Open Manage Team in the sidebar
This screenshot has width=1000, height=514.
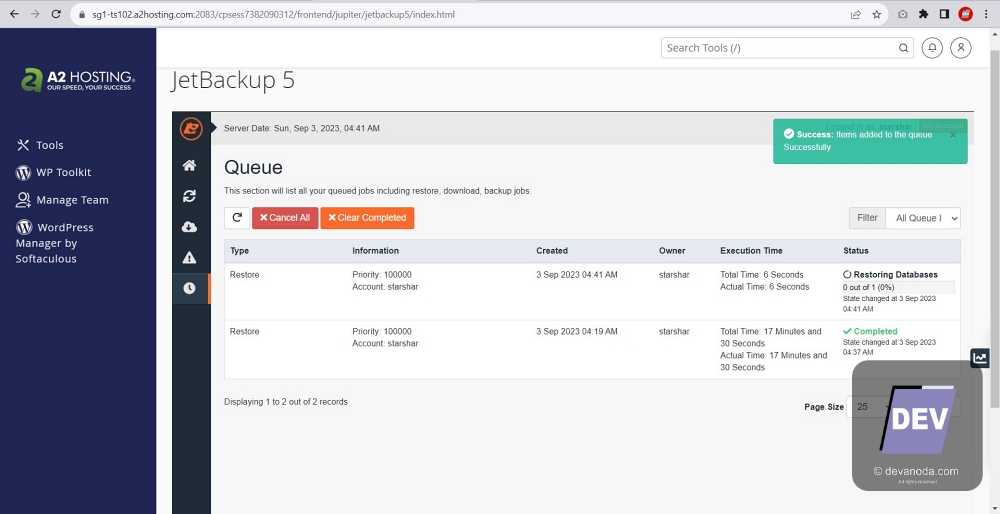pos(62,200)
